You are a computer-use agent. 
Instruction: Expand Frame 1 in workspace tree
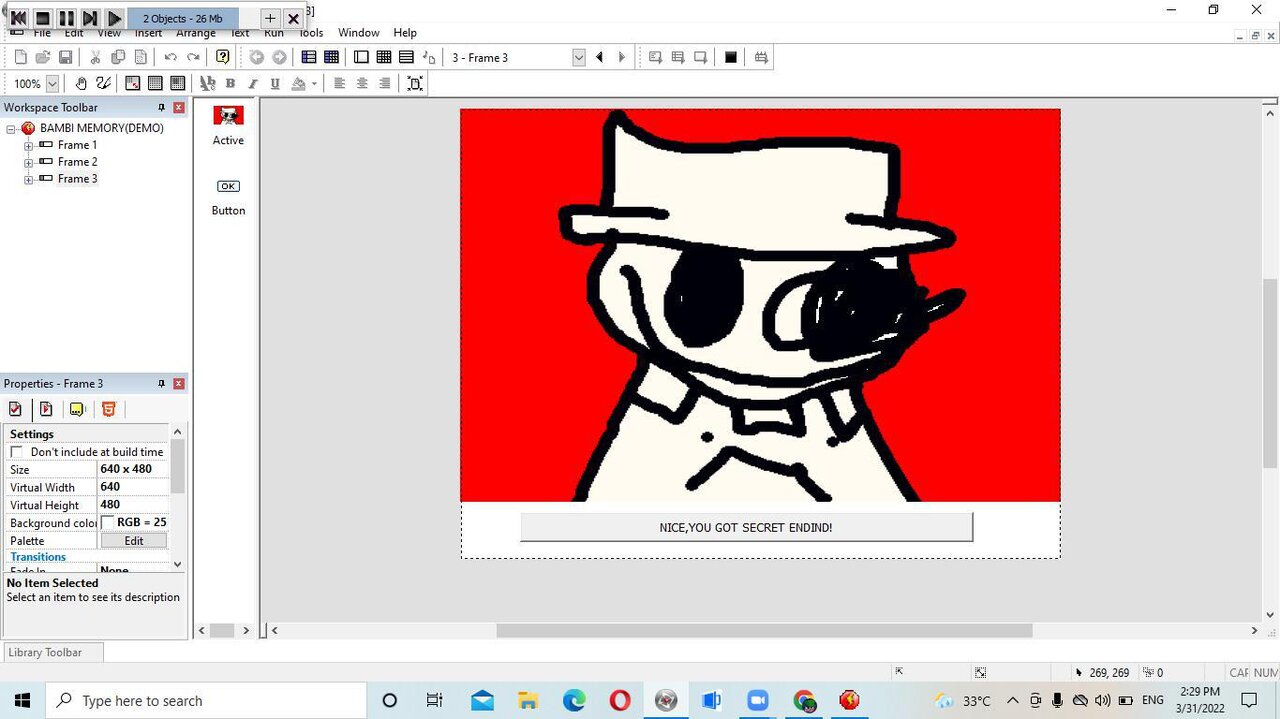pyautogui.click(x=28, y=146)
